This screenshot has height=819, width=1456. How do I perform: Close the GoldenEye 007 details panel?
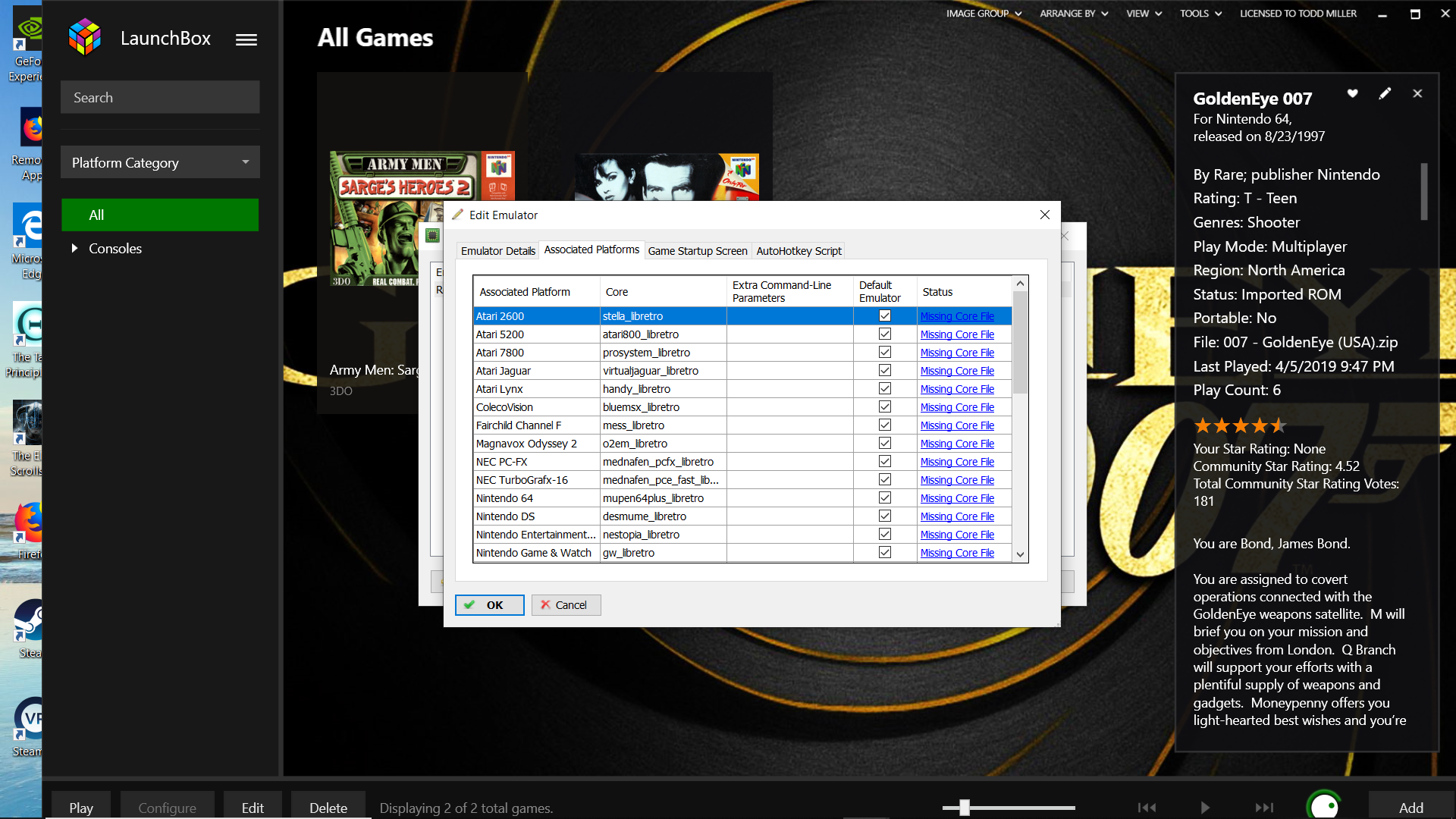[1417, 93]
